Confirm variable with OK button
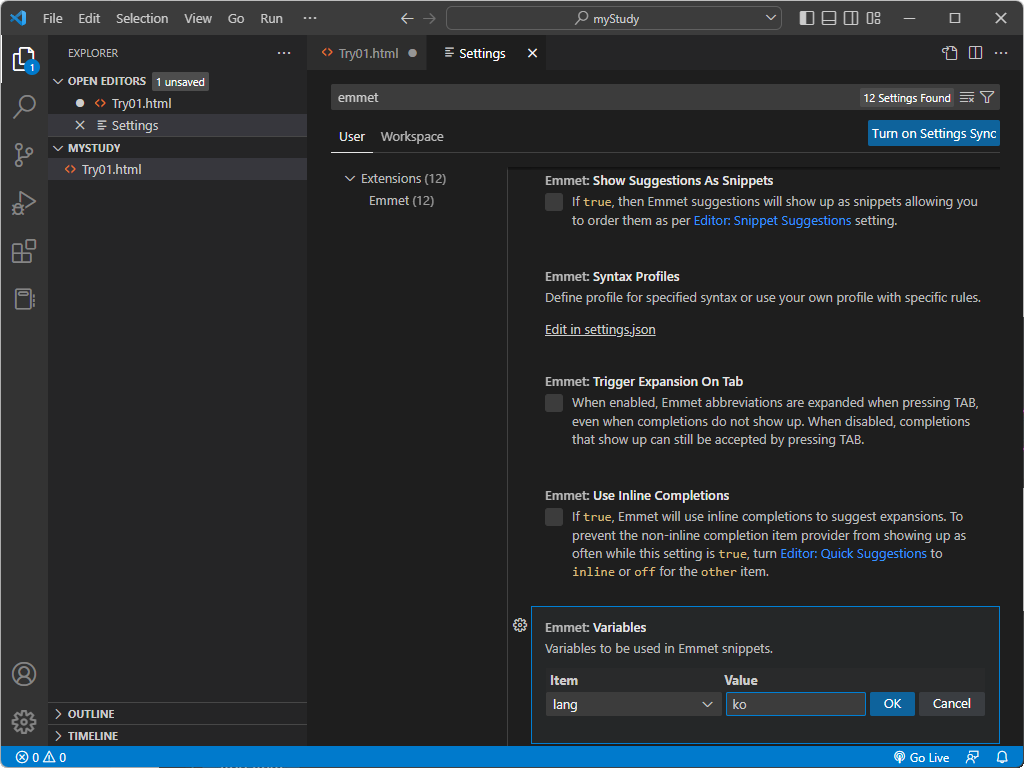This screenshot has height=768, width=1024. tap(892, 704)
